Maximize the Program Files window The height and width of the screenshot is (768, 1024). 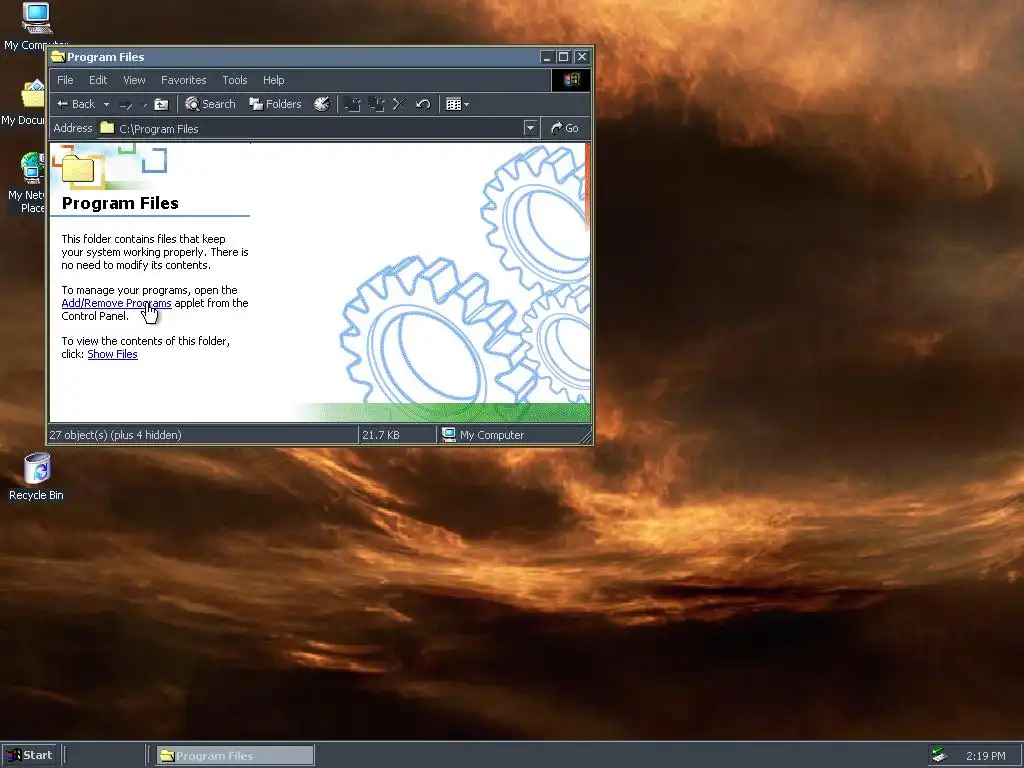(x=563, y=57)
